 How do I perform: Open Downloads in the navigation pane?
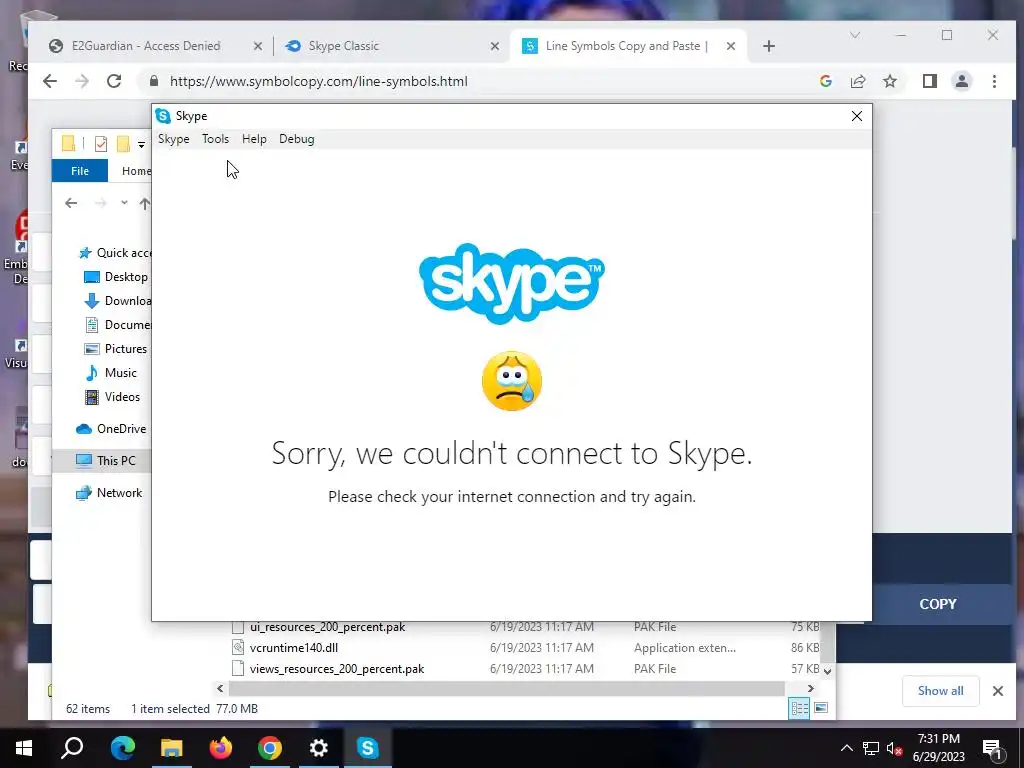click(118, 301)
